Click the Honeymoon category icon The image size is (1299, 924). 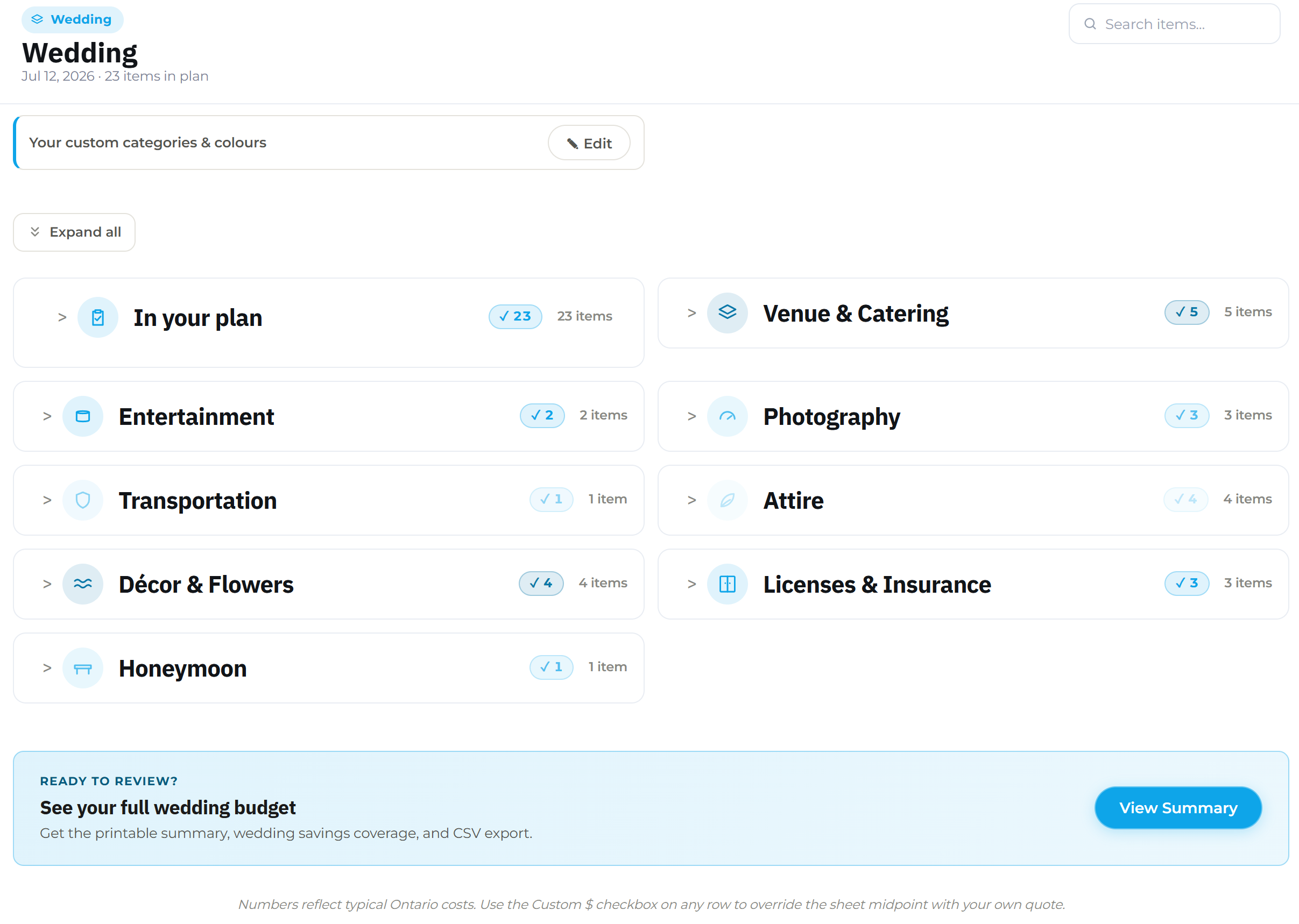pyautogui.click(x=82, y=667)
